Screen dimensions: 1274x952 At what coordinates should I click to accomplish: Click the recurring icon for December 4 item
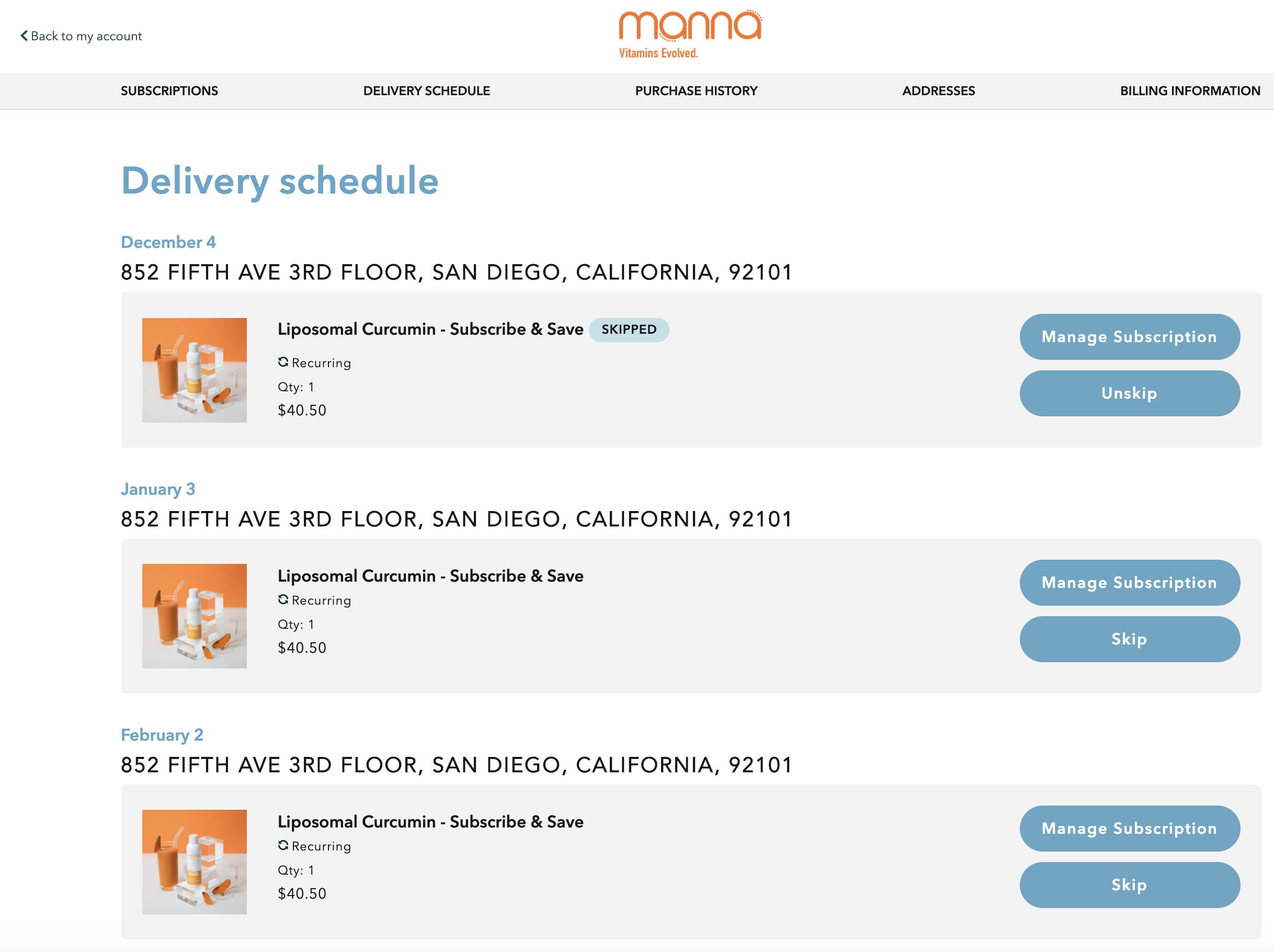(x=283, y=361)
